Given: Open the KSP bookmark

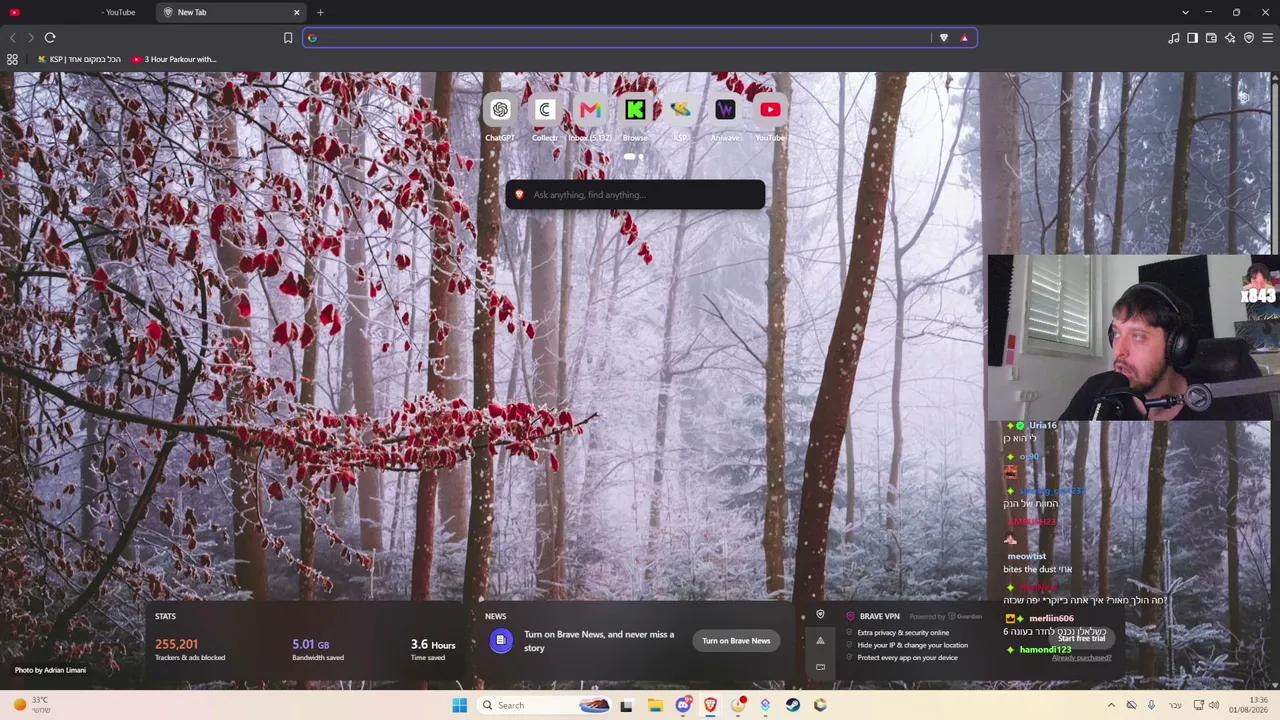Looking at the screenshot, I should pos(78,59).
